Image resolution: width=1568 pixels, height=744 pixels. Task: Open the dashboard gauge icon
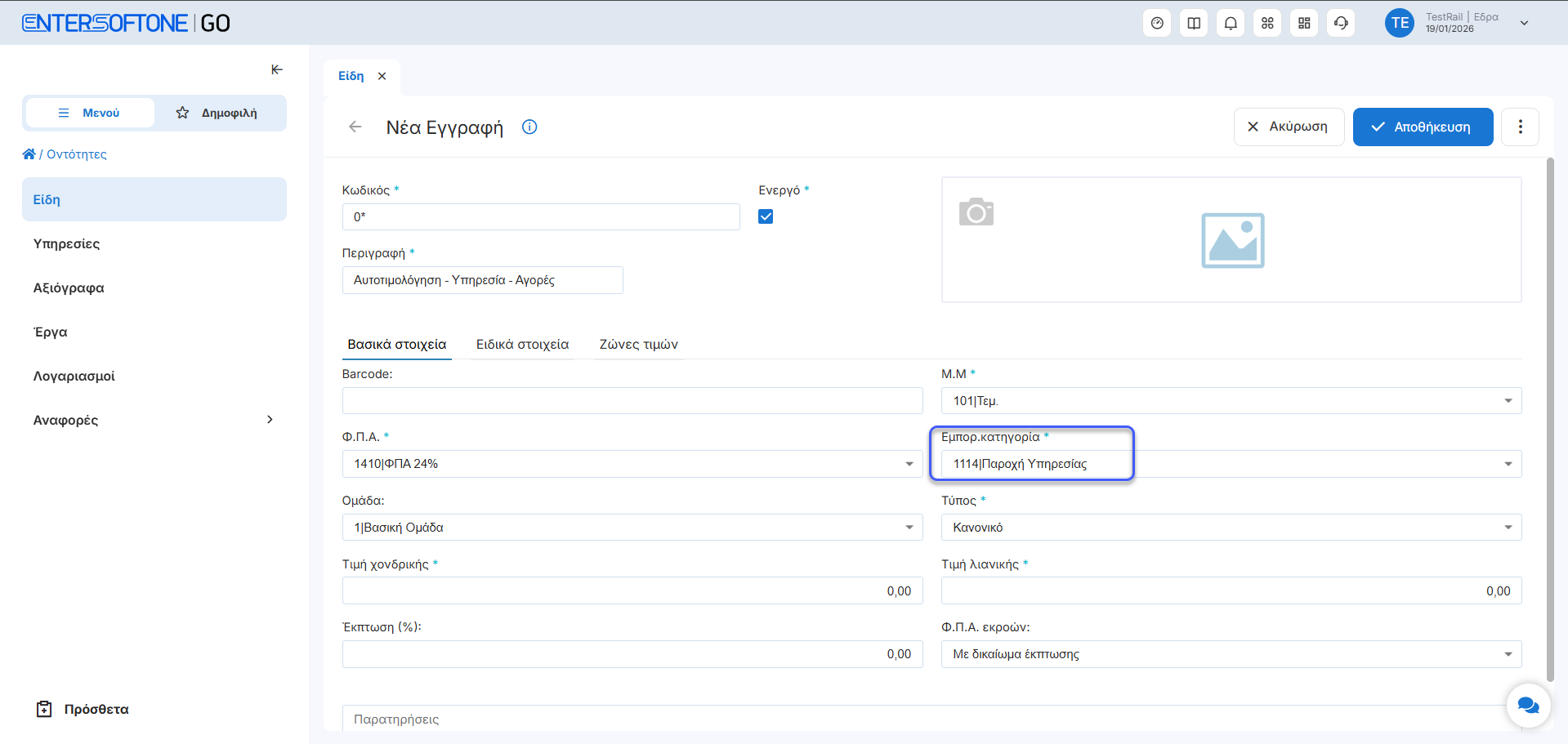pos(1157,23)
